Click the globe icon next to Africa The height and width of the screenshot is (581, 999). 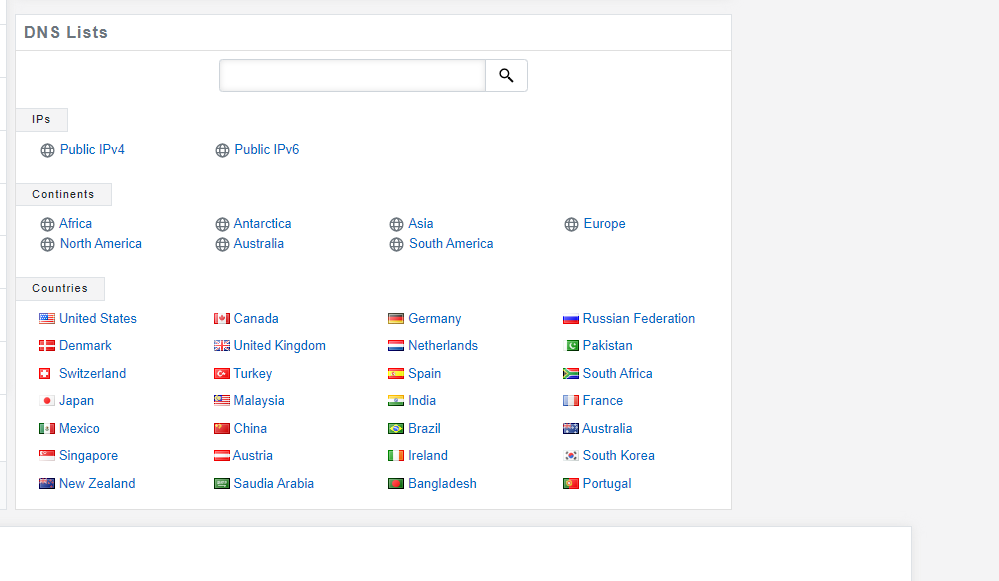tap(47, 224)
